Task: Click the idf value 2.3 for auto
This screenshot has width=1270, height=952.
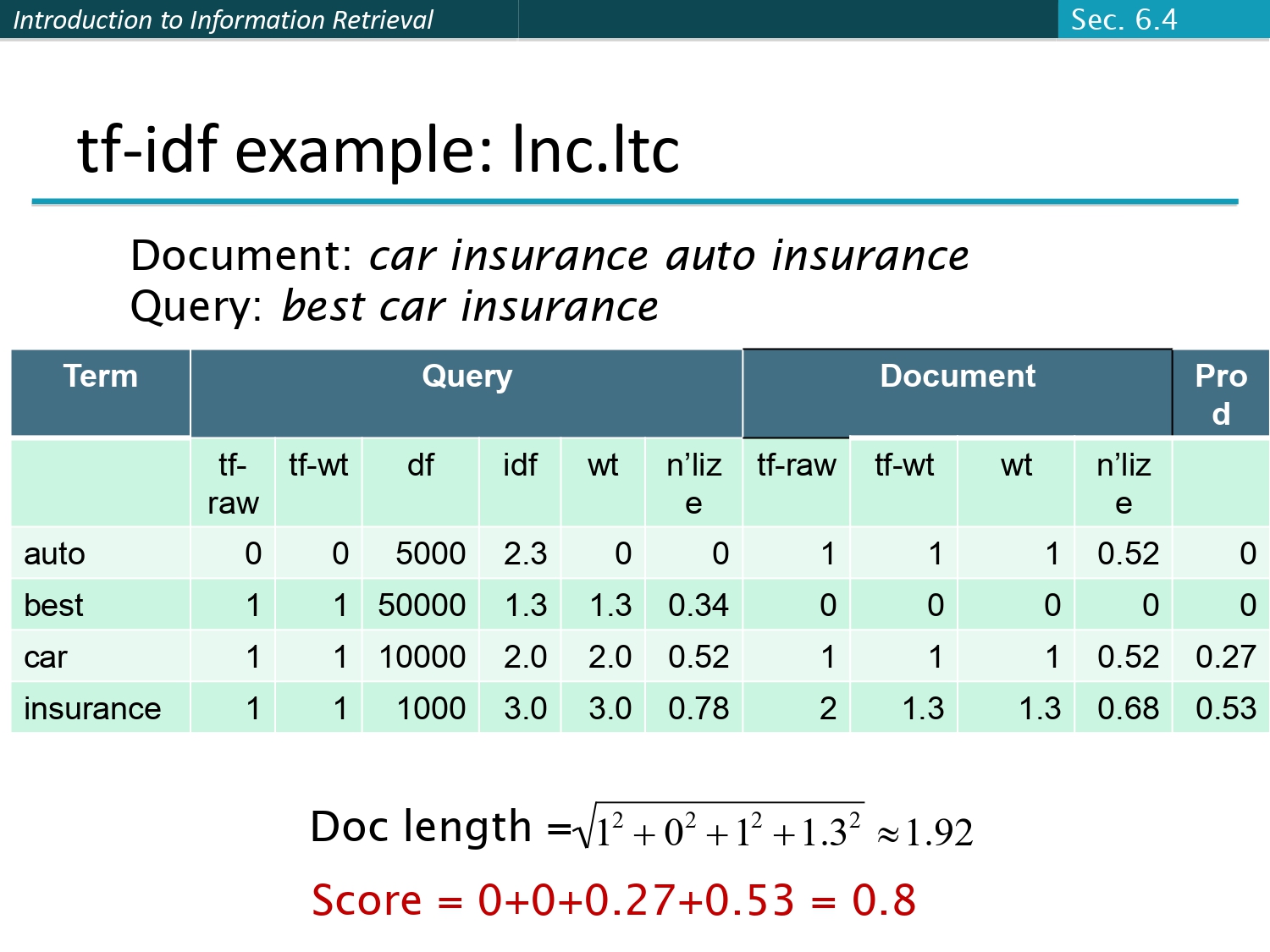Action: [x=525, y=554]
